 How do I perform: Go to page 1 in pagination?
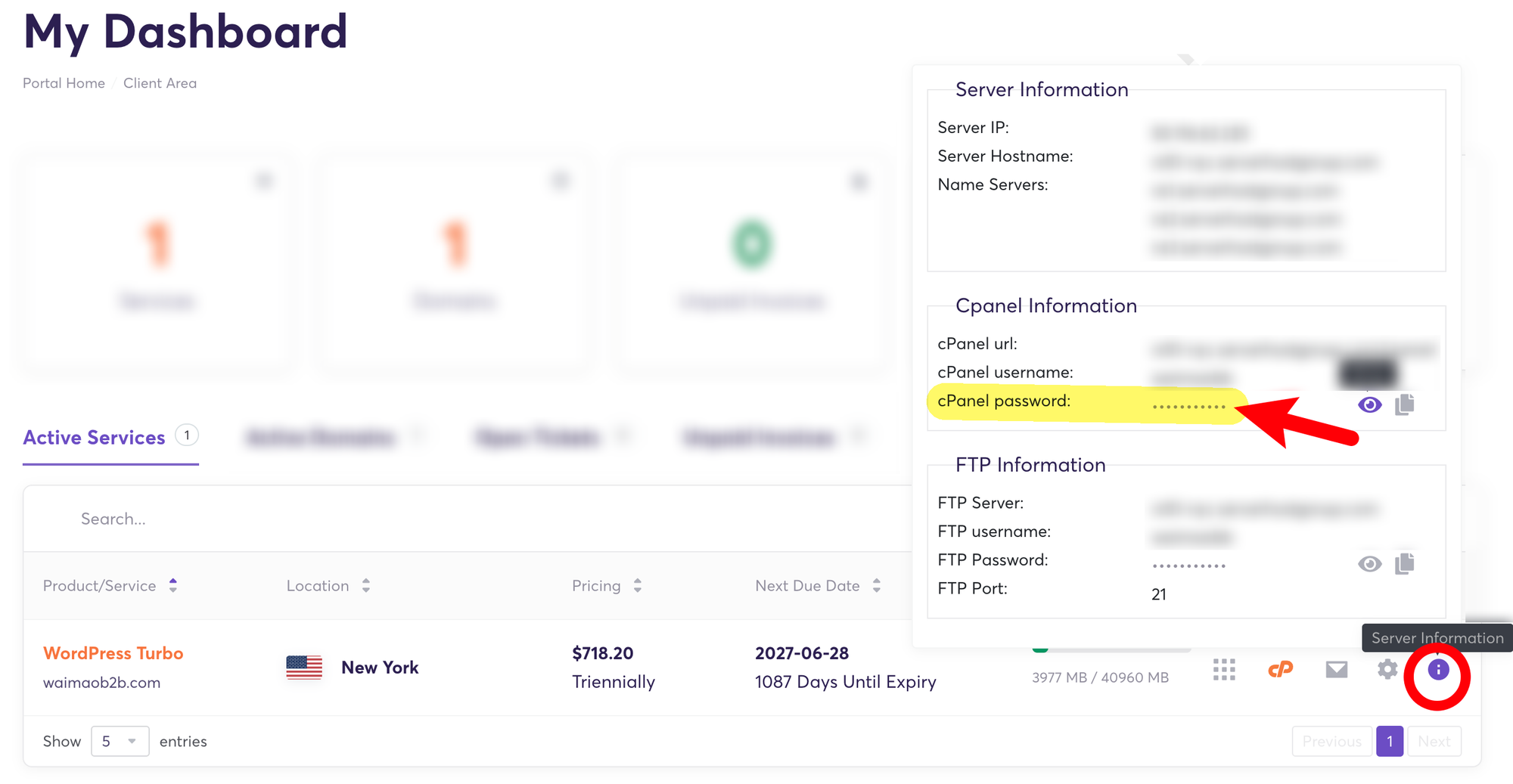click(1389, 742)
